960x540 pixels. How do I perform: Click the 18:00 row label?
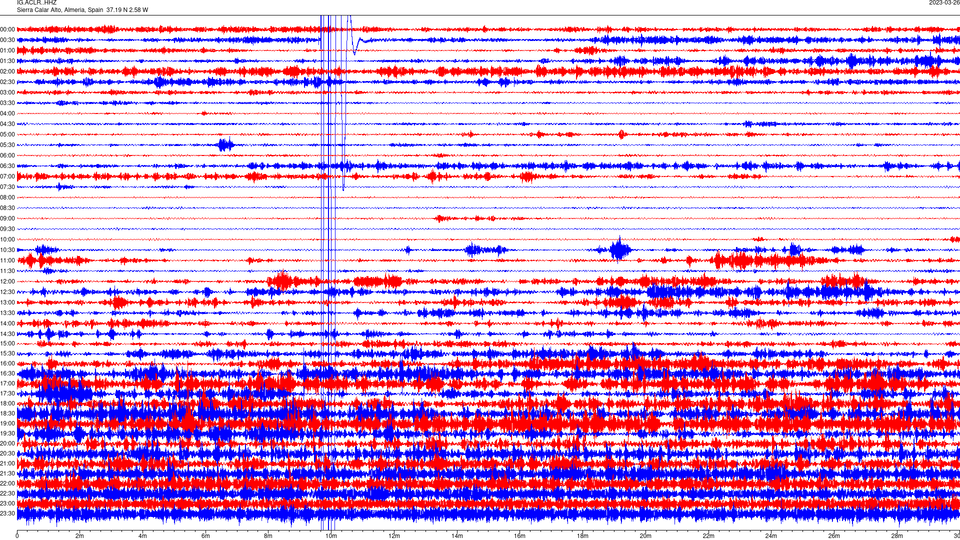(x=7, y=403)
